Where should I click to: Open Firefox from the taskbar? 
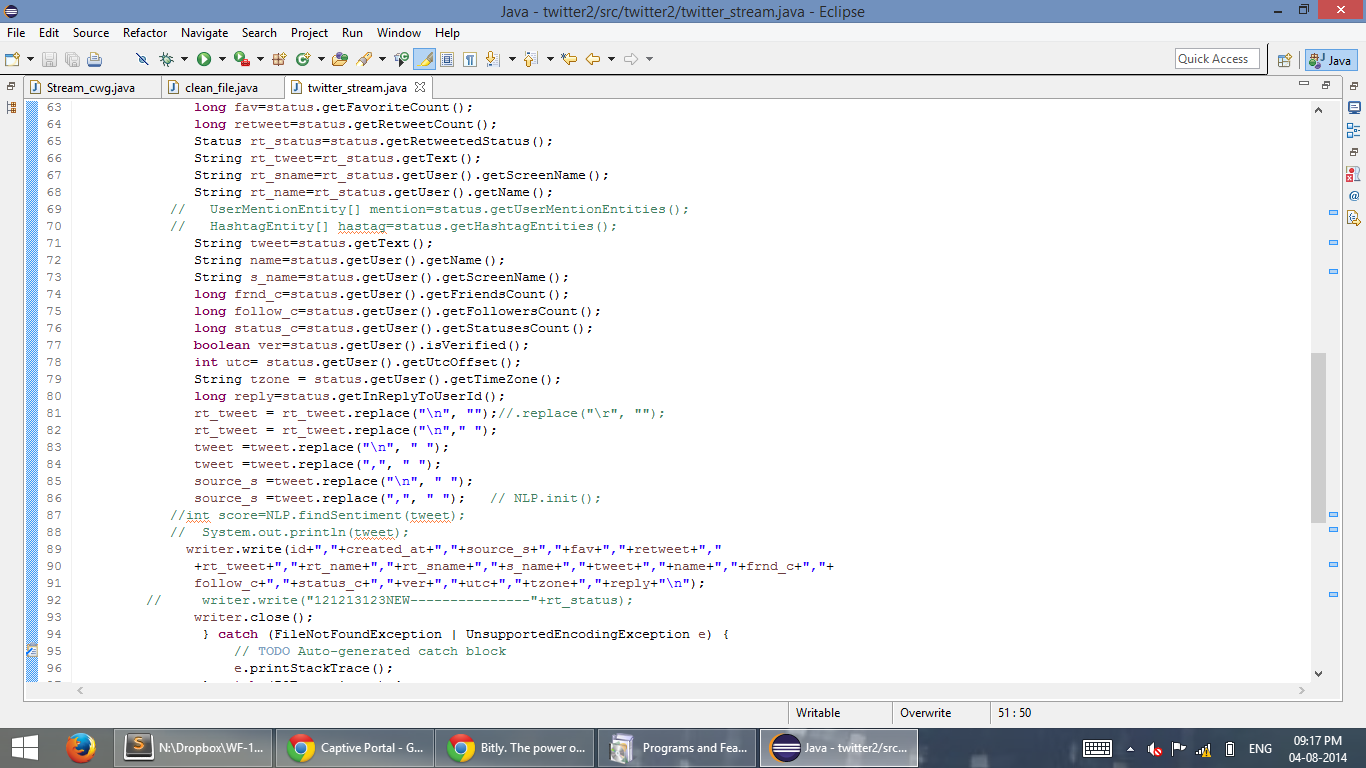[80, 748]
